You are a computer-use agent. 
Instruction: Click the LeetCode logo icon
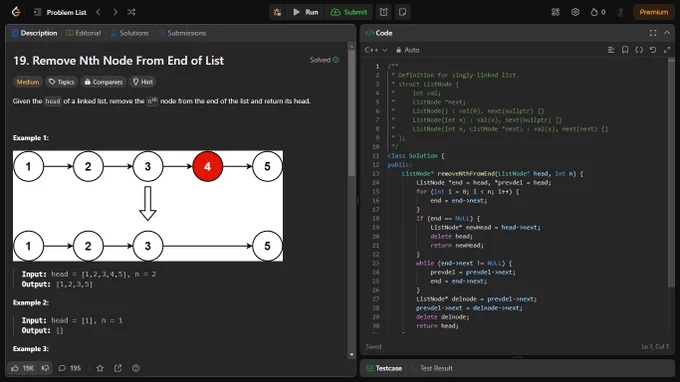(x=16, y=12)
